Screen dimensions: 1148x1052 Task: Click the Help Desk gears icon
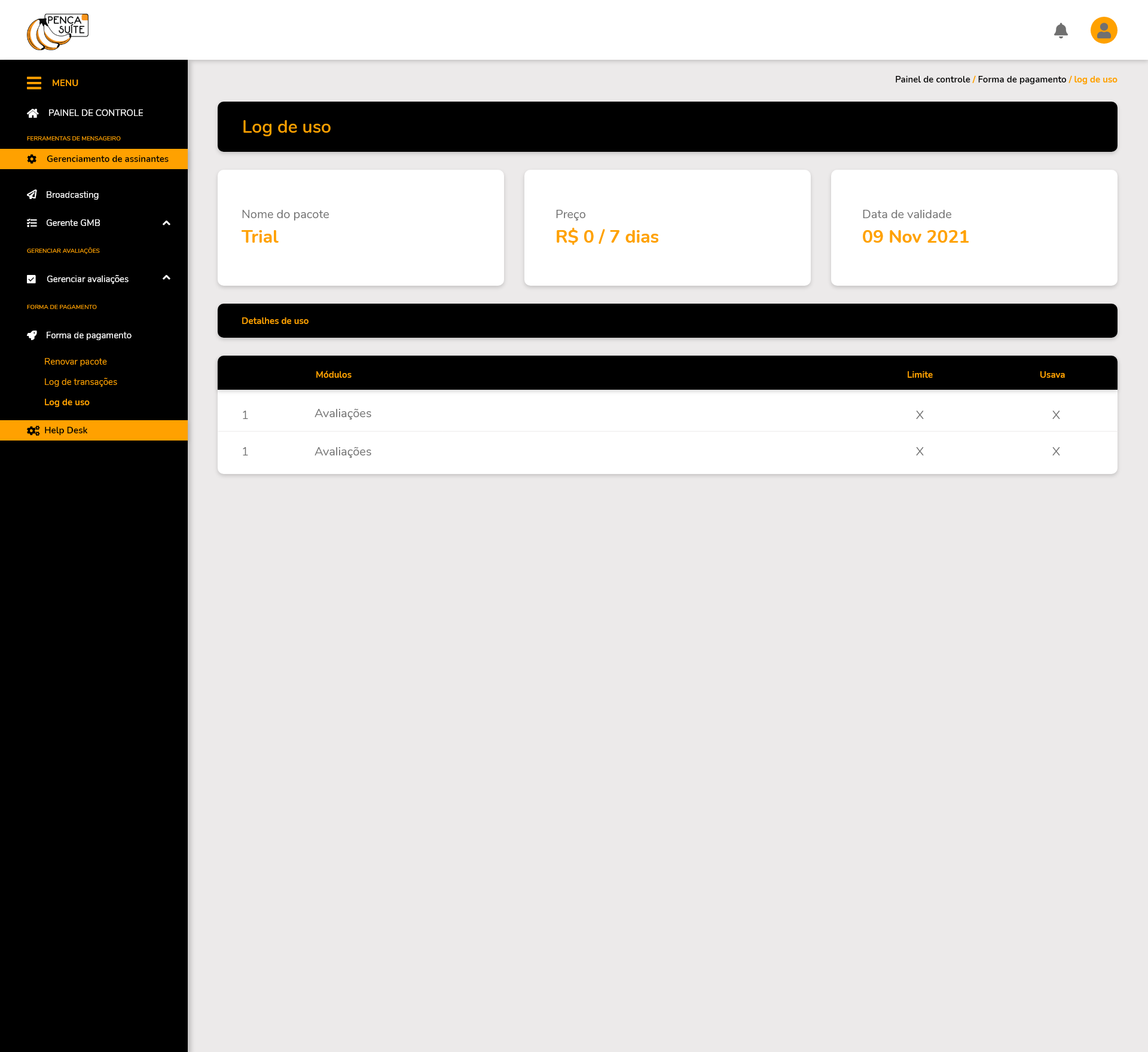tap(33, 430)
